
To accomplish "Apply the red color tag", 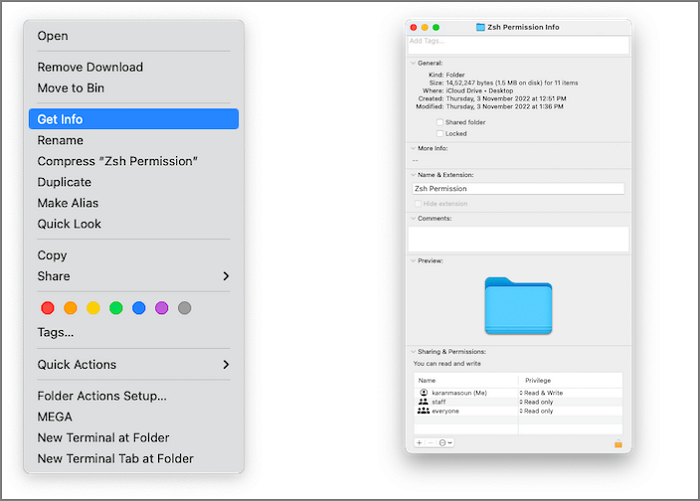I will [47, 308].
